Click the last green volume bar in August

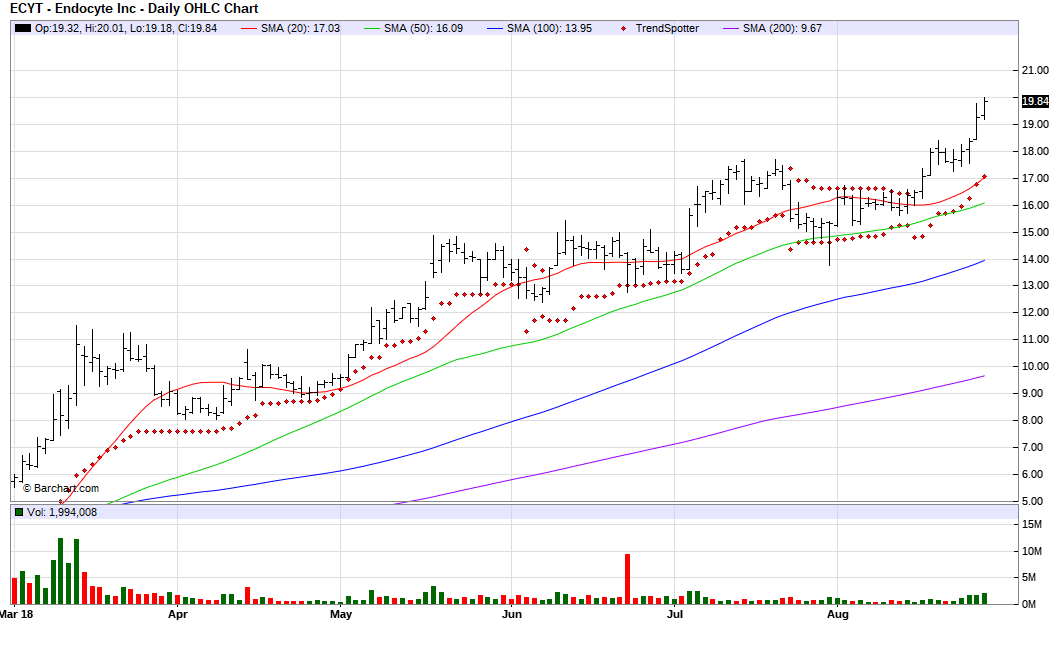point(984,598)
